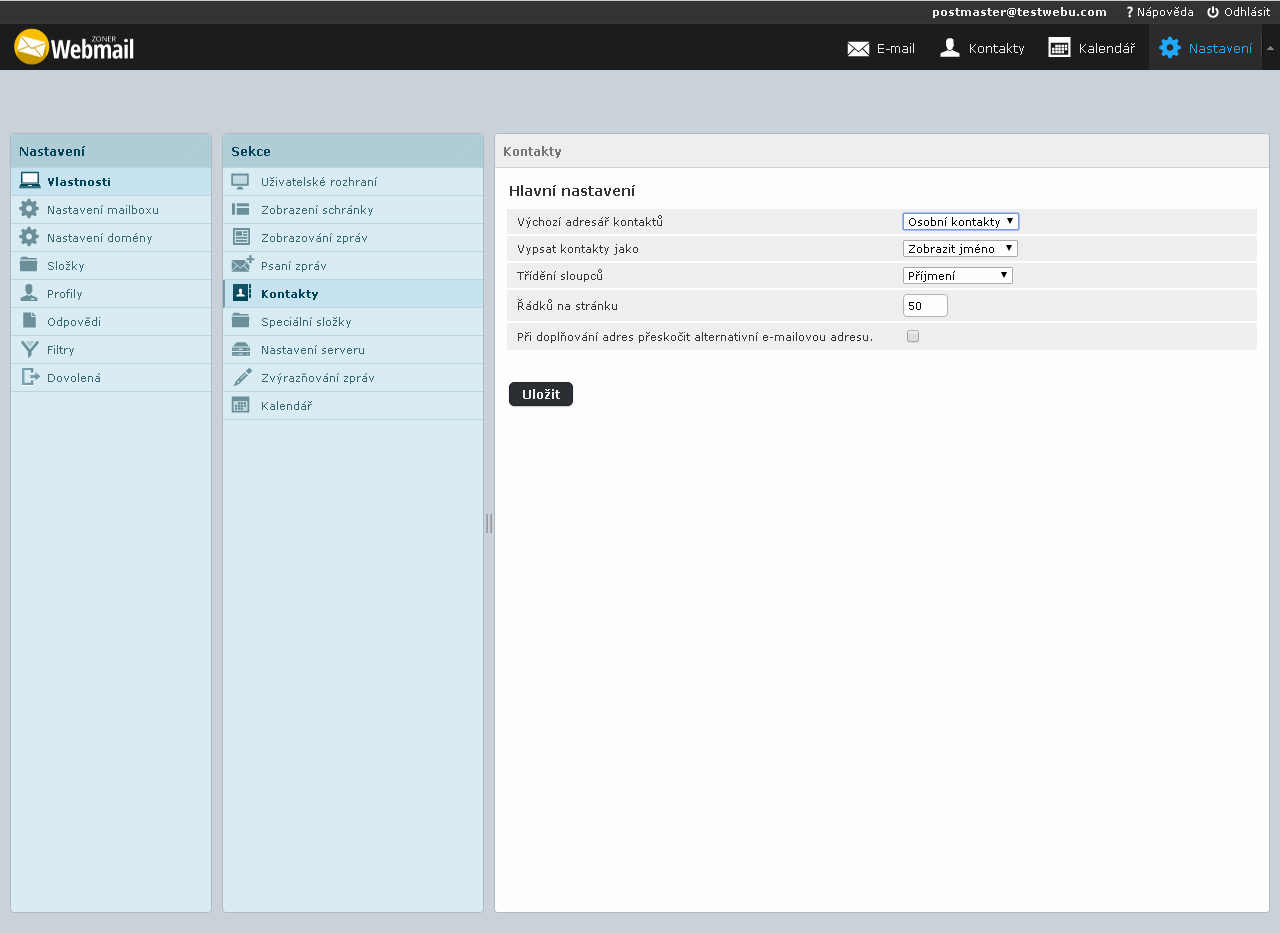1280x933 pixels.
Task: Expand the Vypsat kontakty jako dropdown
Action: [960, 249]
